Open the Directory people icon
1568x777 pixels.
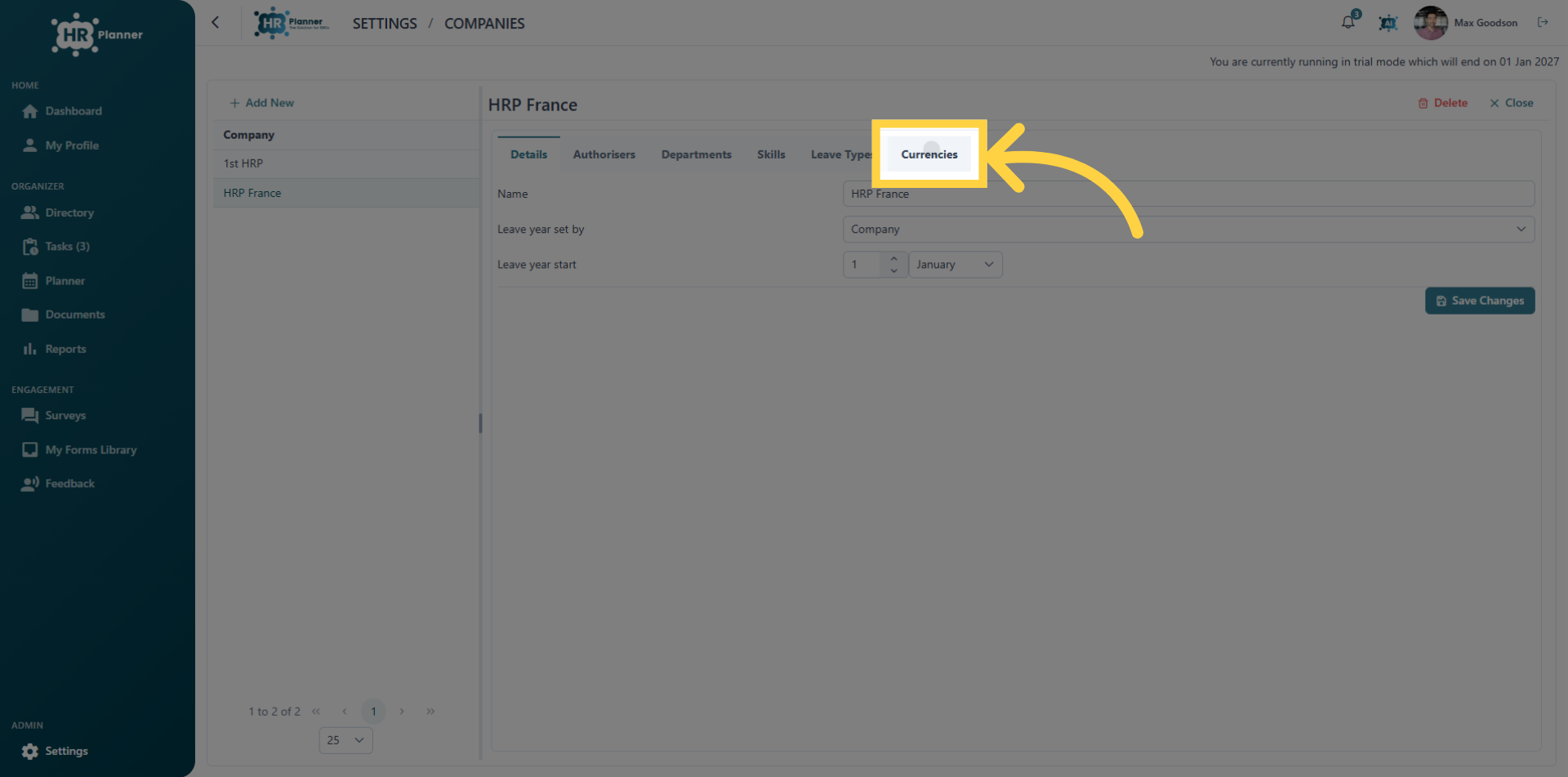[30, 212]
